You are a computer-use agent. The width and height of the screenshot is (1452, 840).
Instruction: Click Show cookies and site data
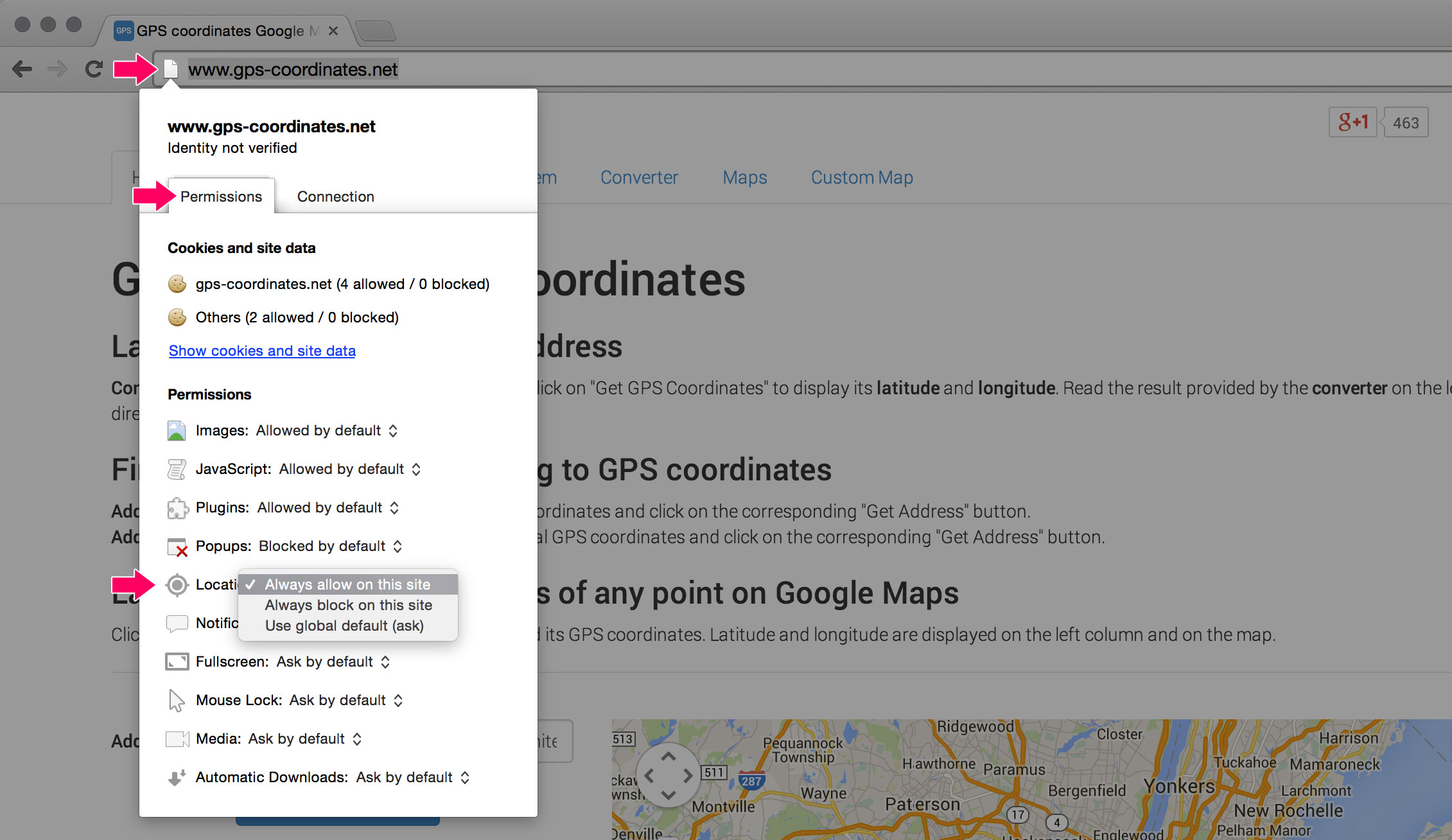click(262, 351)
